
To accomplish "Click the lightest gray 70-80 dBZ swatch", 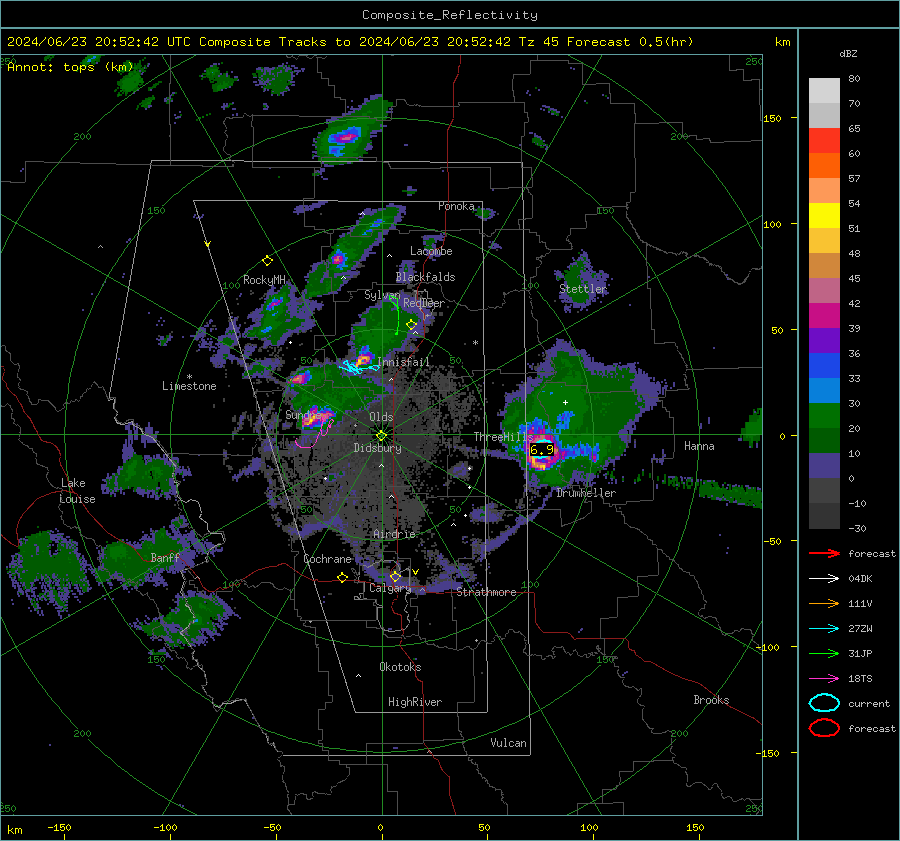I will click(824, 90).
